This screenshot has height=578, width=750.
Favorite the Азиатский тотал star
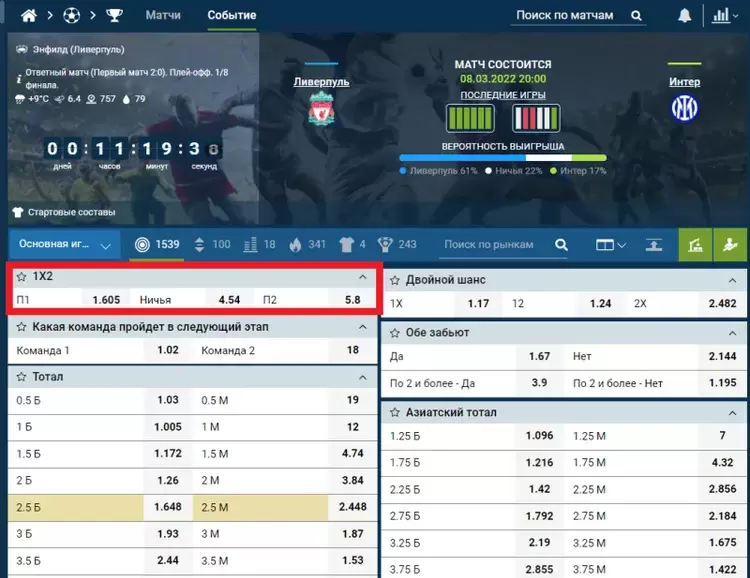(395, 412)
